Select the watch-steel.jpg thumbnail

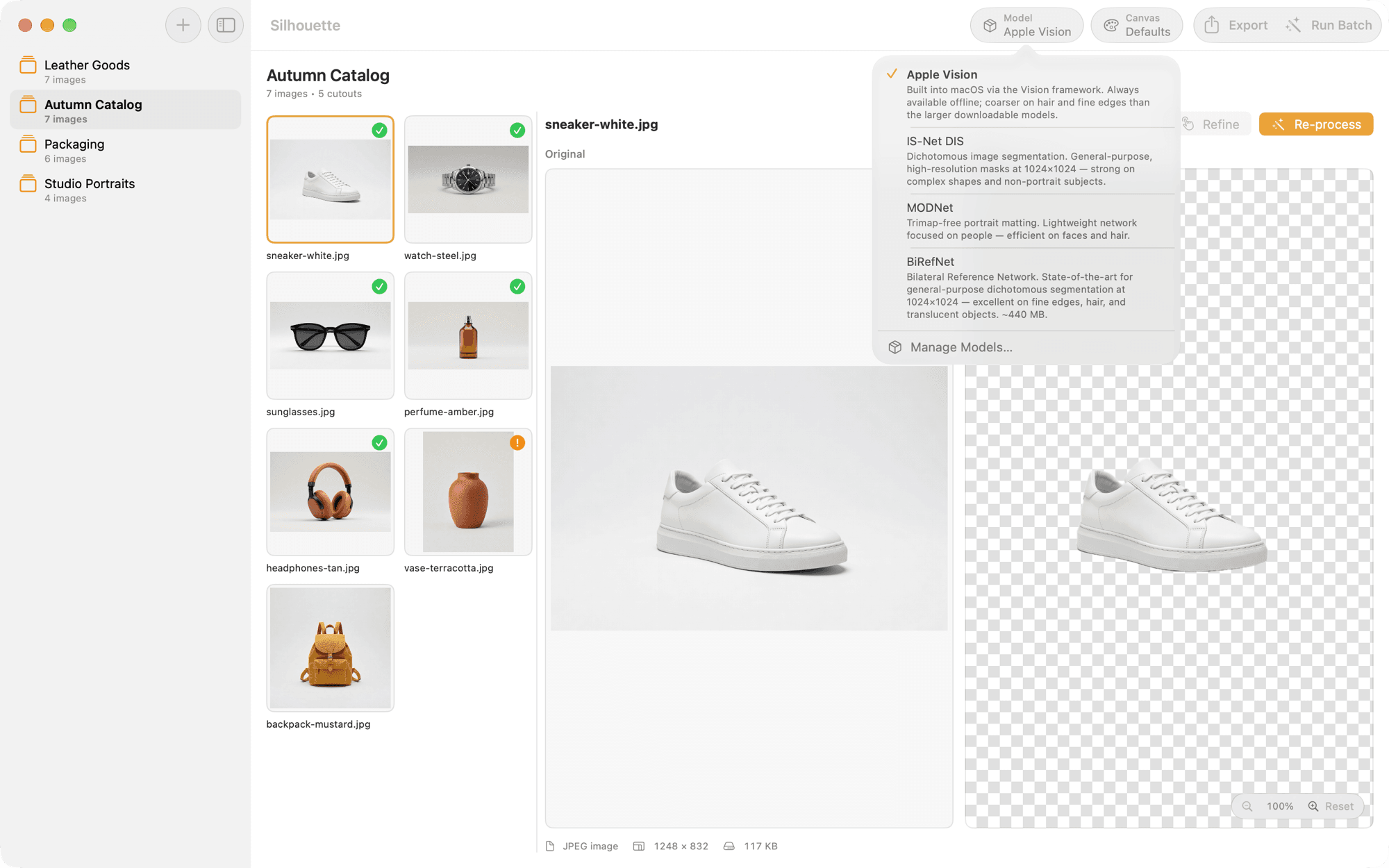coord(468,179)
